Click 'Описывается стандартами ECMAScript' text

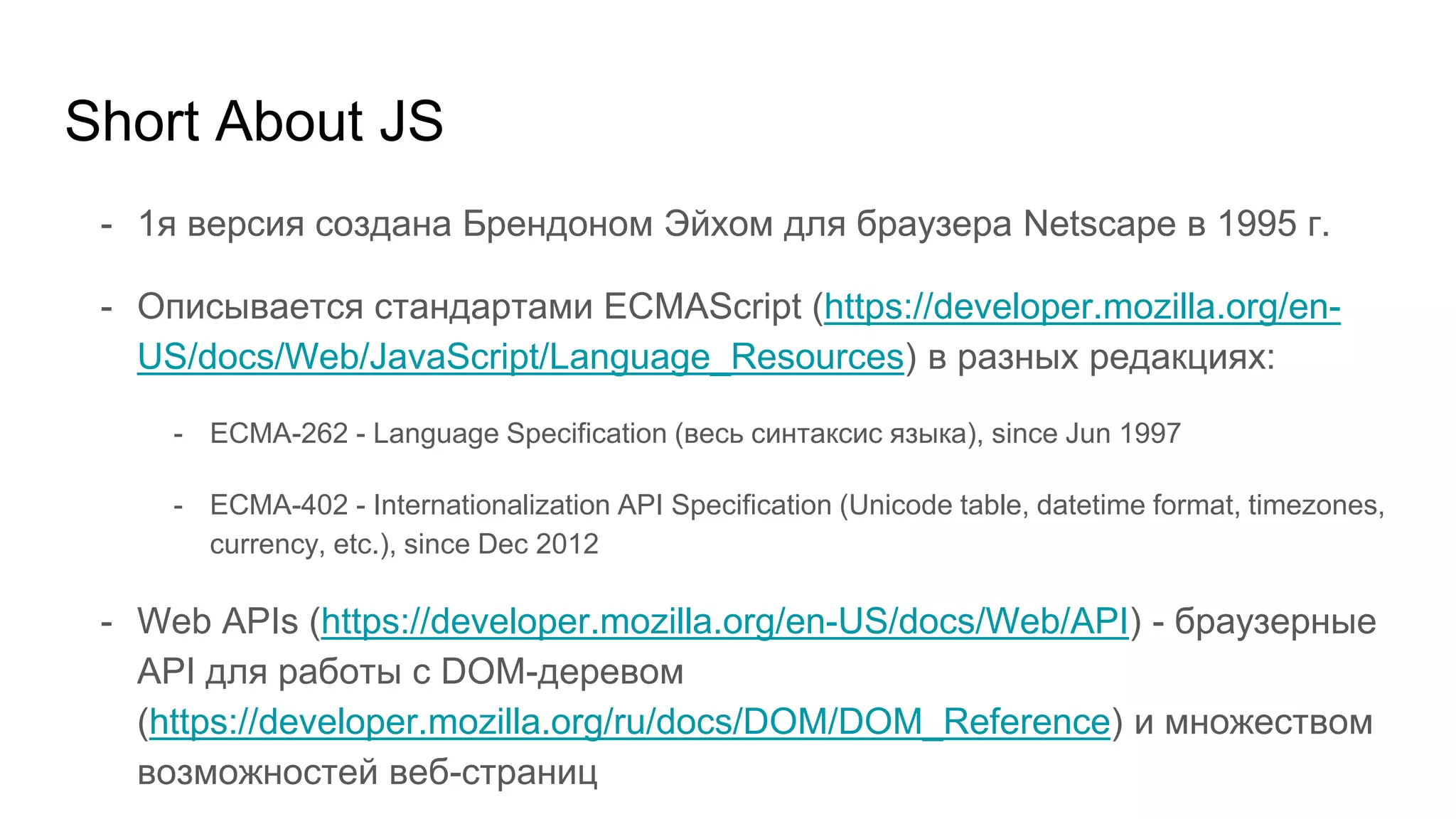[x=469, y=308]
